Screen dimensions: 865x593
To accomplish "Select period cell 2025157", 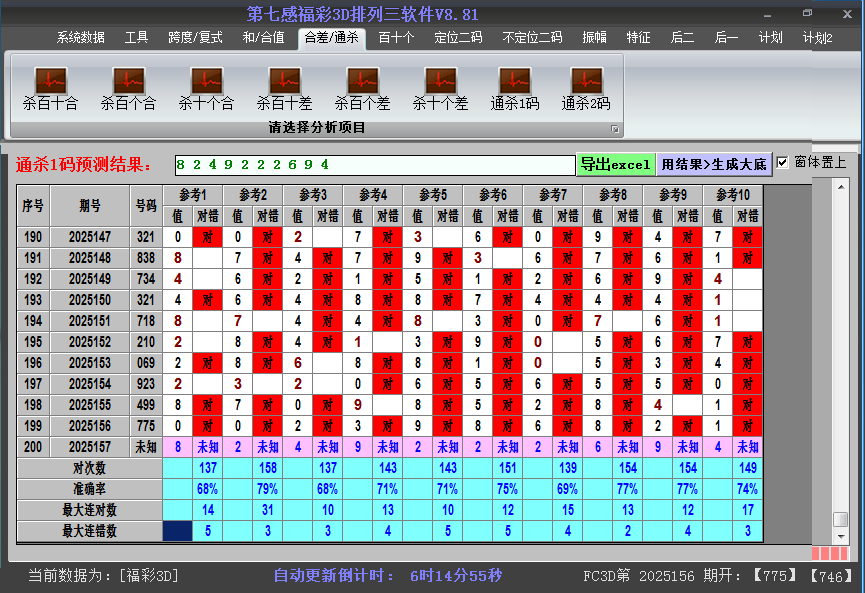I will tap(90, 447).
